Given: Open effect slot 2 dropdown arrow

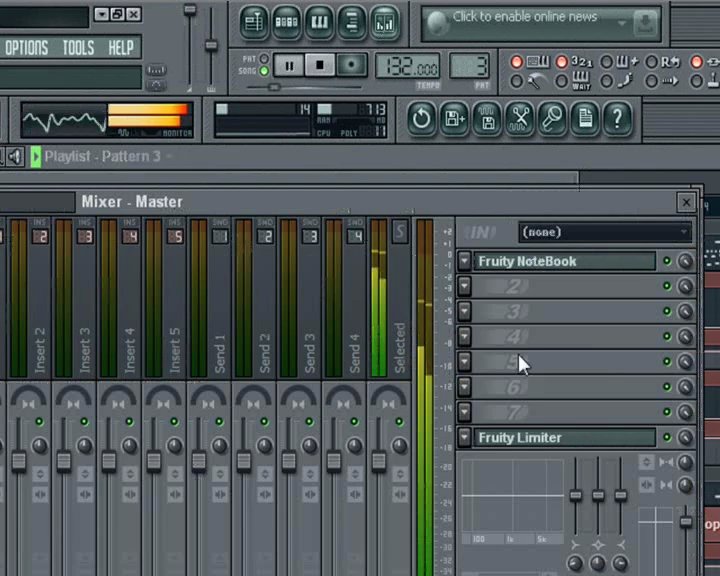Looking at the screenshot, I should coord(464,286).
